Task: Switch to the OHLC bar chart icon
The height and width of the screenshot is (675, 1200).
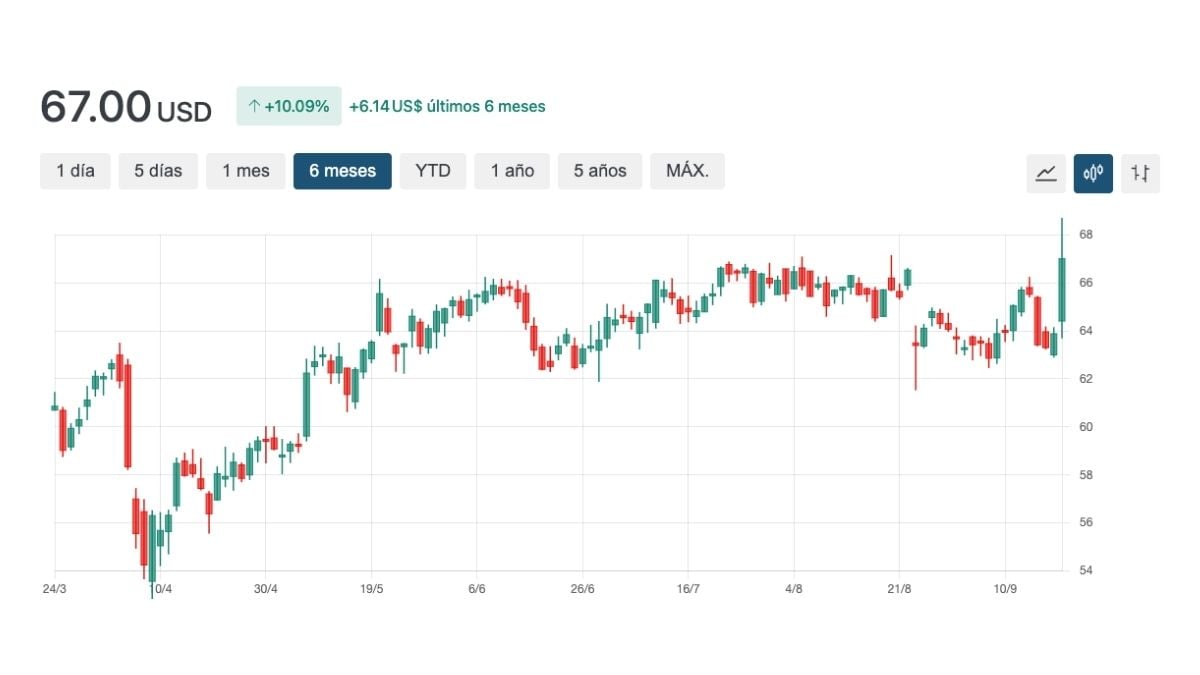Action: [x=1140, y=173]
